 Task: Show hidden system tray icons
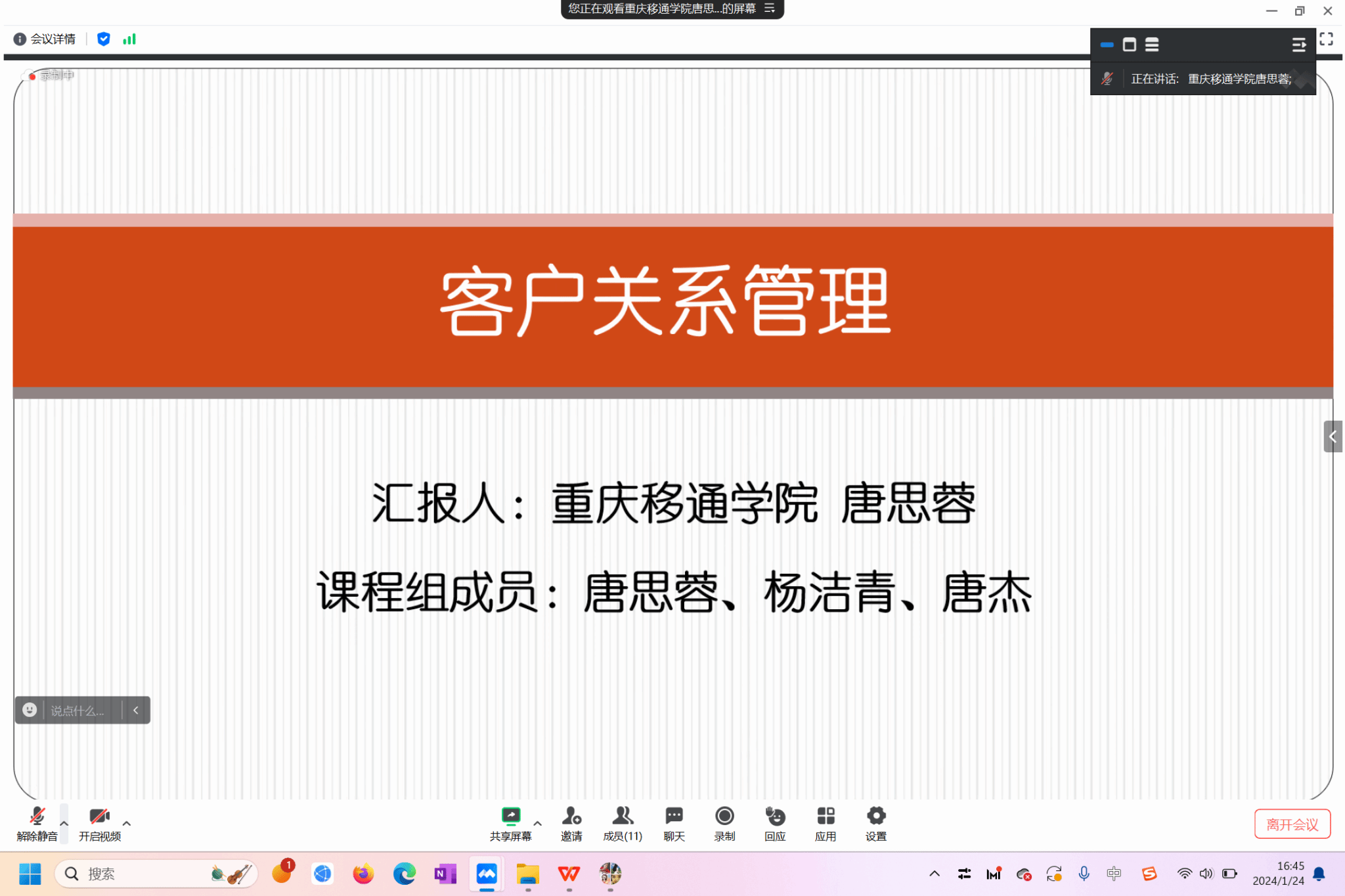tap(935, 874)
